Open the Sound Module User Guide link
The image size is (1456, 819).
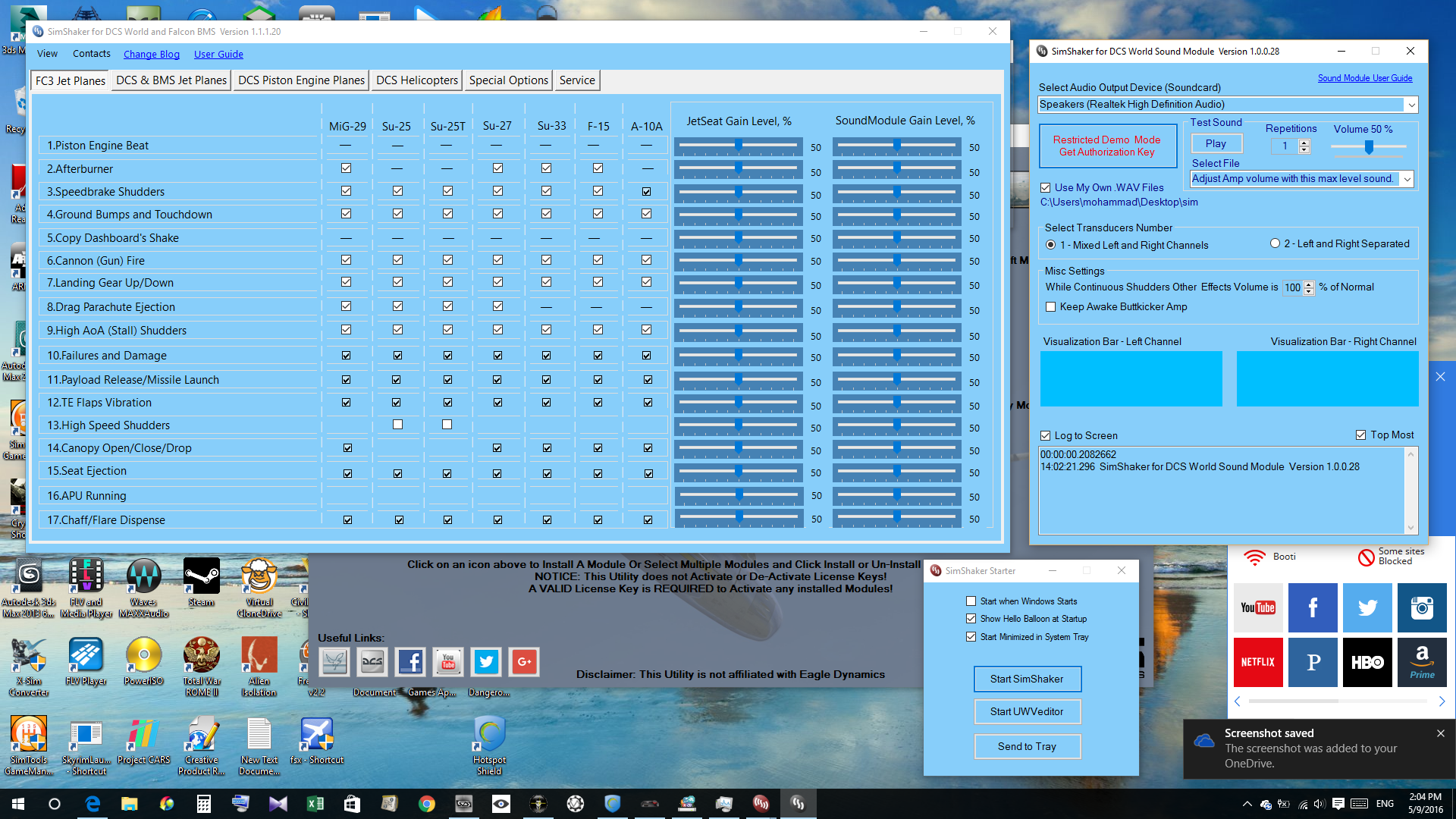(1365, 78)
